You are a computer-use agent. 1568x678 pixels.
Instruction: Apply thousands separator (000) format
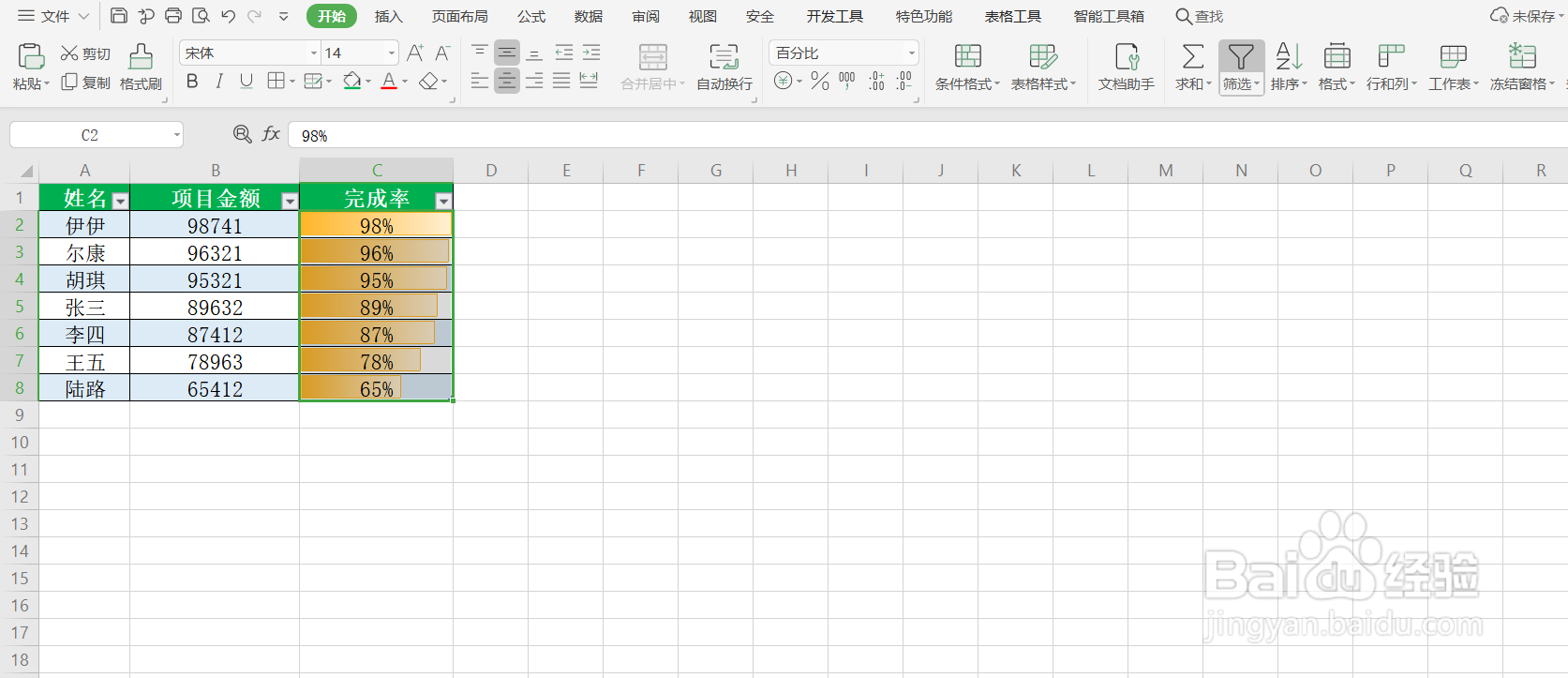(x=847, y=82)
